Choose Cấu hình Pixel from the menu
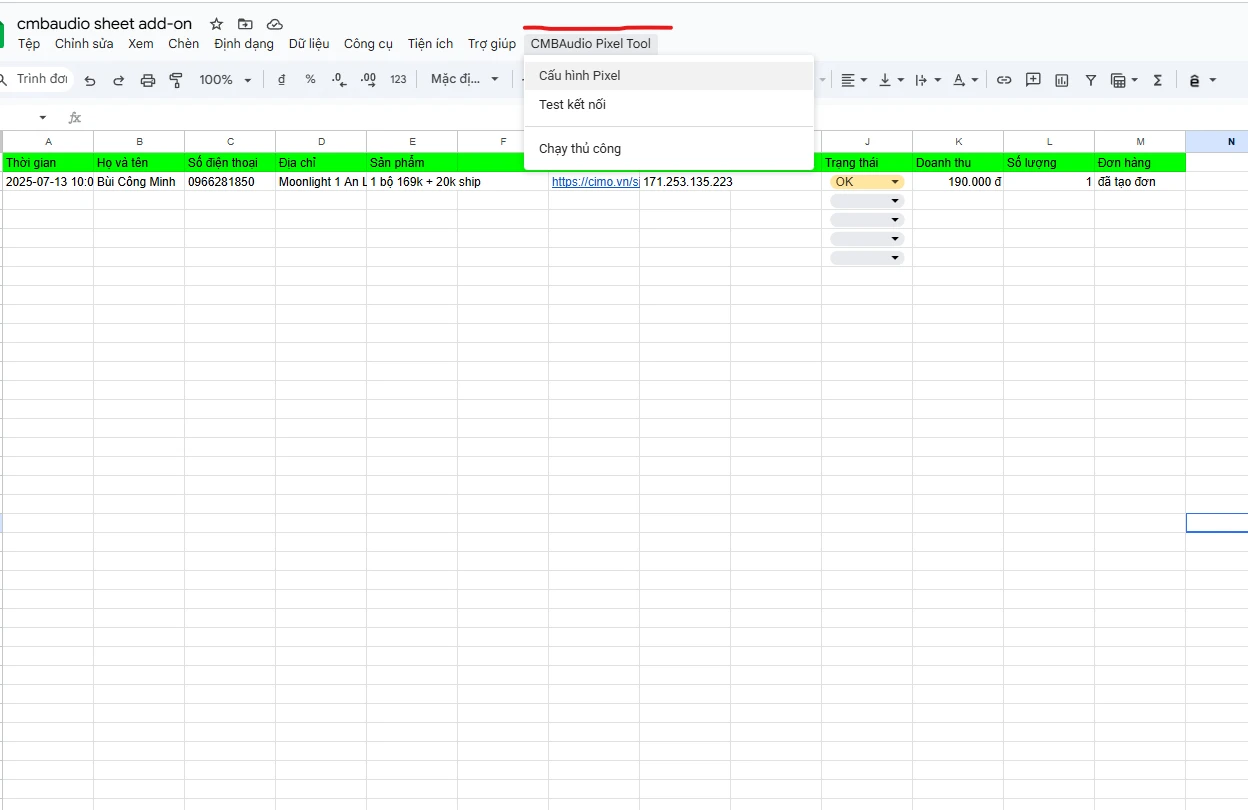 [580, 76]
